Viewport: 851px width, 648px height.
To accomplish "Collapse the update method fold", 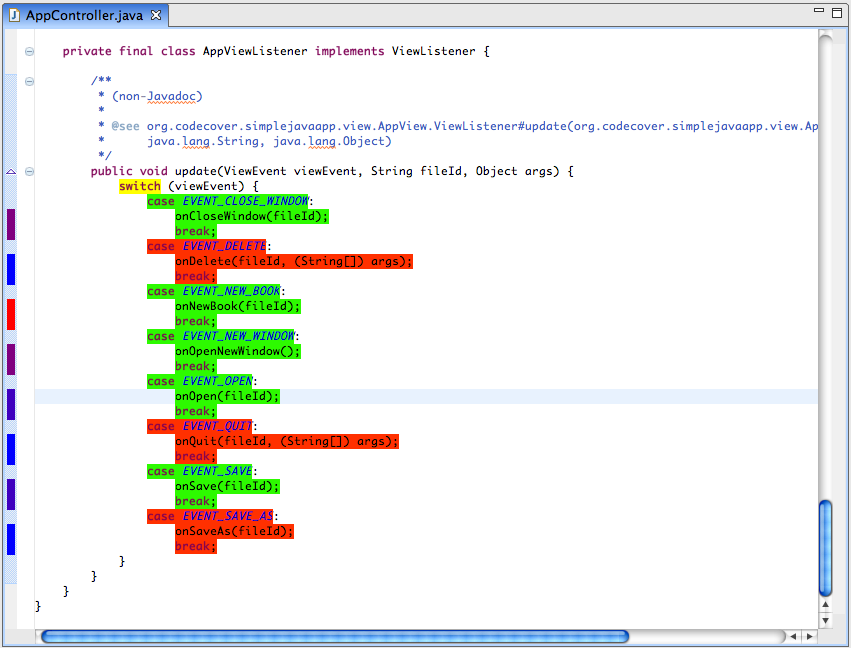I will click(x=29, y=171).
